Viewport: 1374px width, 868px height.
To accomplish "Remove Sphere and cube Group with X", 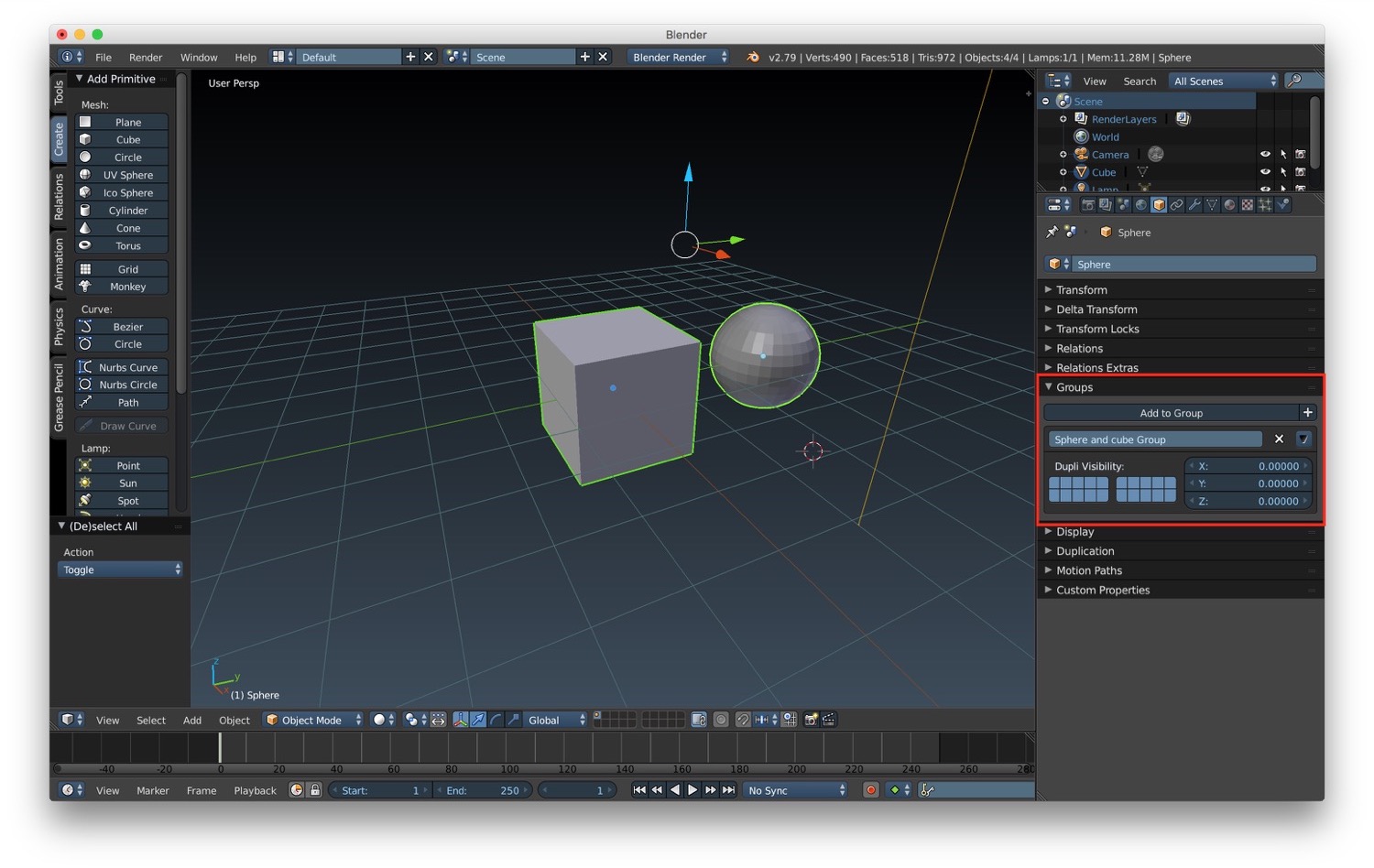I will (1279, 439).
